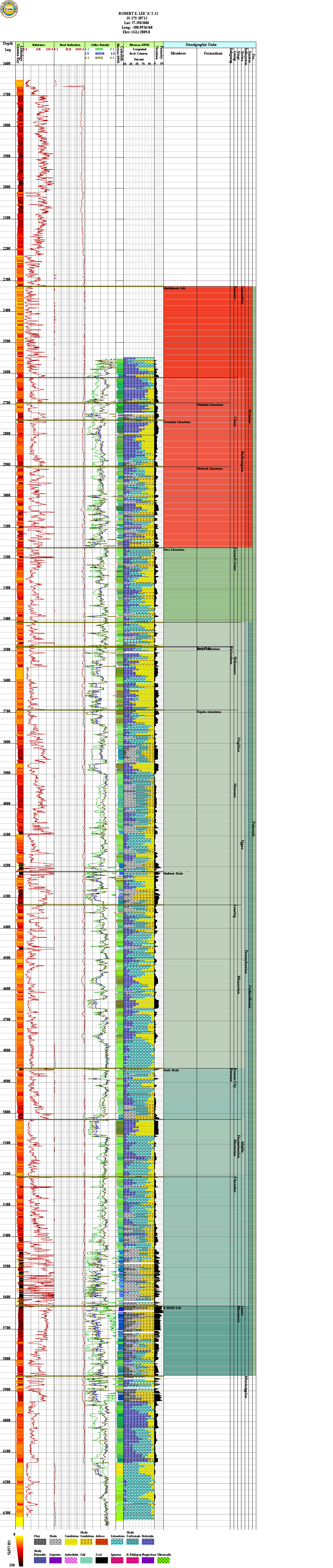
Task: Click the 'Stark Shale' member label
Action: (171, 1070)
